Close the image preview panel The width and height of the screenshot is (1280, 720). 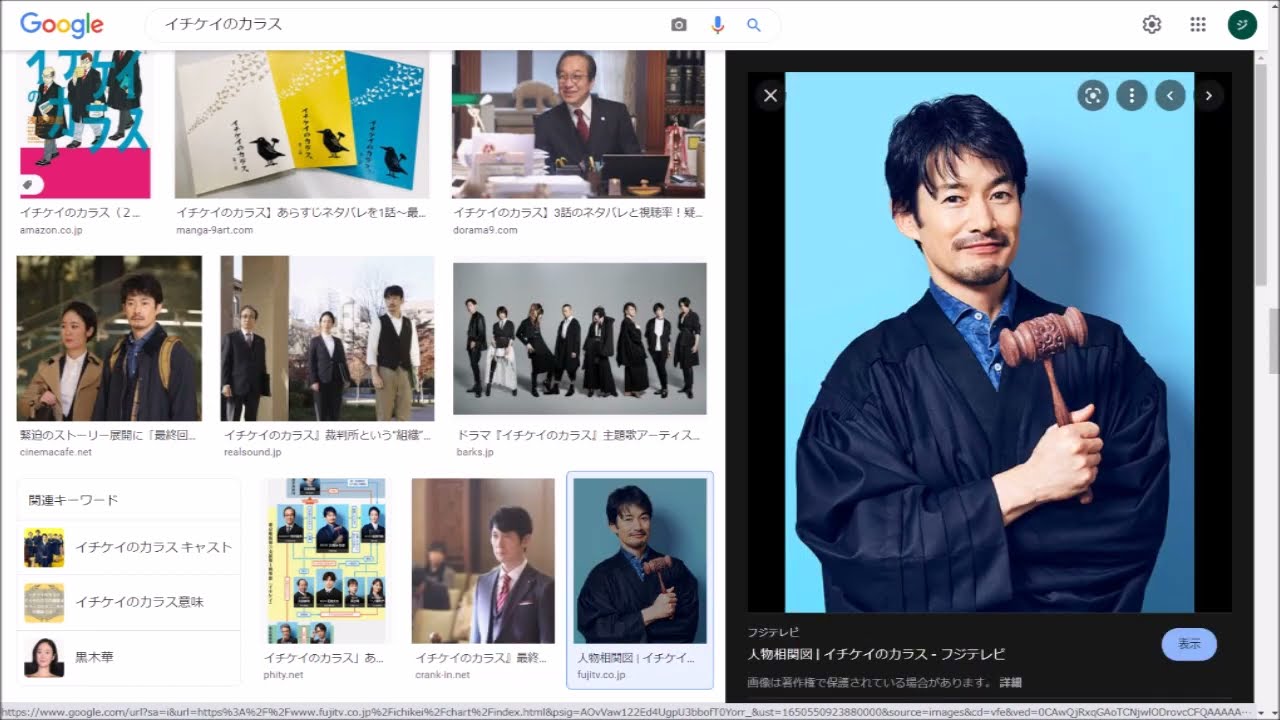click(x=770, y=96)
